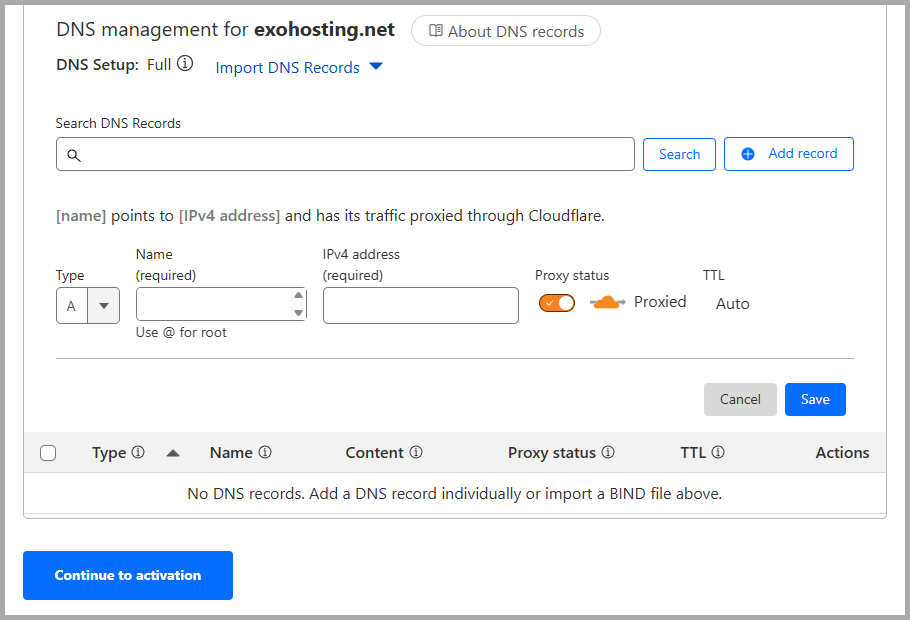Image resolution: width=910 pixels, height=620 pixels.
Task: Check the select-all checkbox in the records table
Action: tap(48, 452)
